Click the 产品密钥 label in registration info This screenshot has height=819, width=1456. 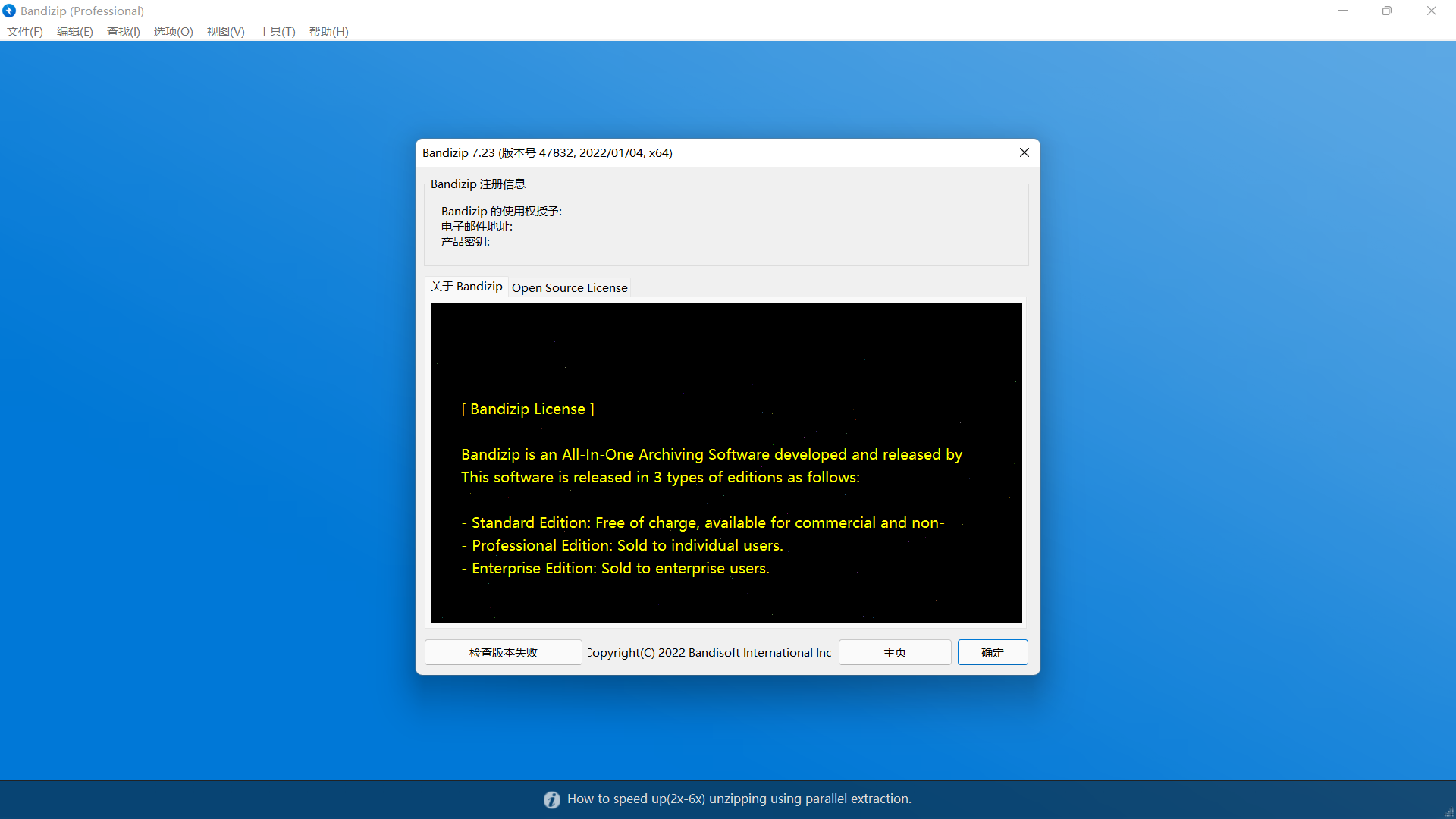click(x=465, y=241)
